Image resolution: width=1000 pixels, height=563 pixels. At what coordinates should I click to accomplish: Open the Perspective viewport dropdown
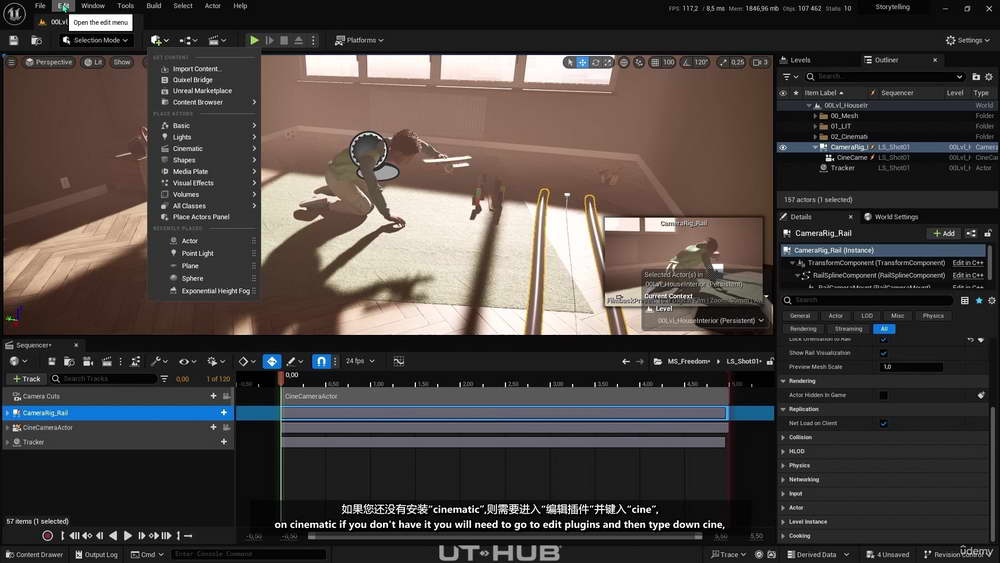pos(49,62)
